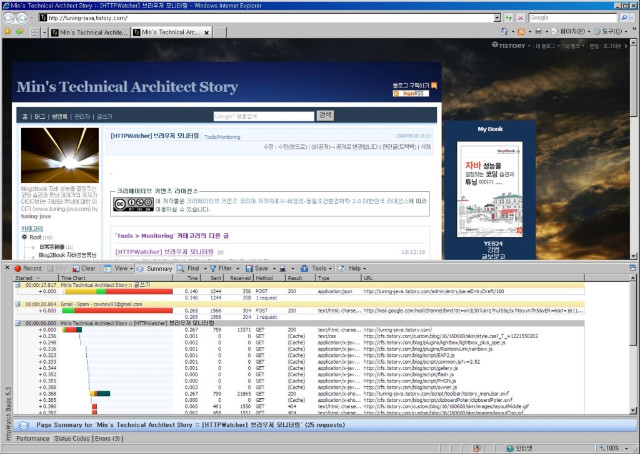Collapse the Root category tree node

tap(24, 237)
